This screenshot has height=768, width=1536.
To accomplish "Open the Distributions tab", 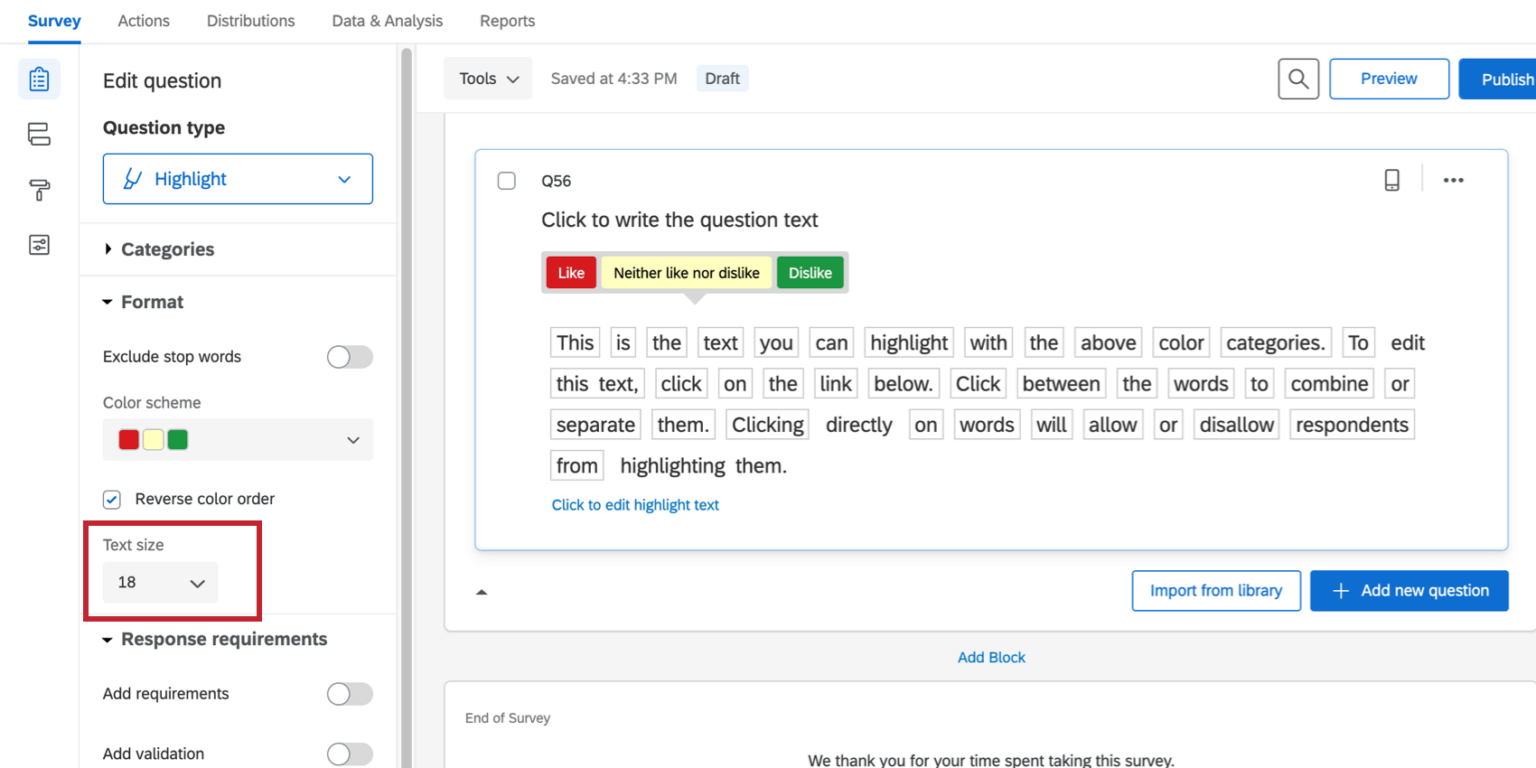I will tap(250, 20).
